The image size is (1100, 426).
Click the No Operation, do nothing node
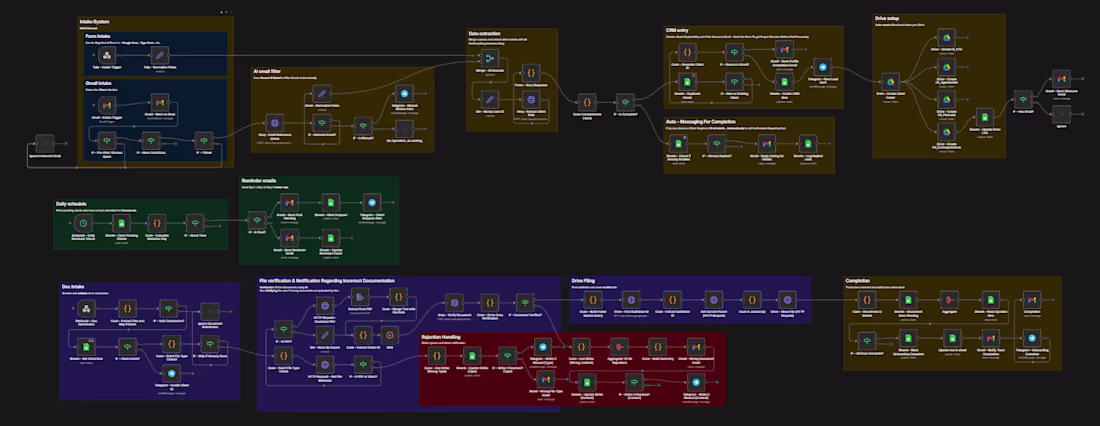click(403, 128)
